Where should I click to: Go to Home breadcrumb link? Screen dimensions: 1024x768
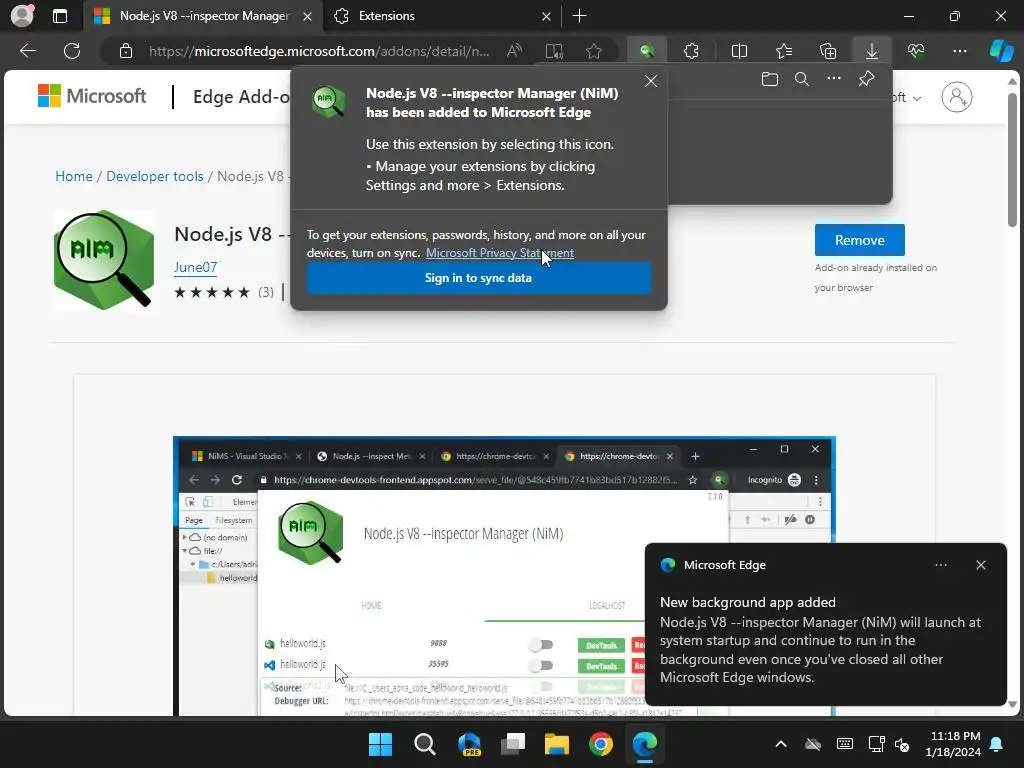tap(74, 176)
